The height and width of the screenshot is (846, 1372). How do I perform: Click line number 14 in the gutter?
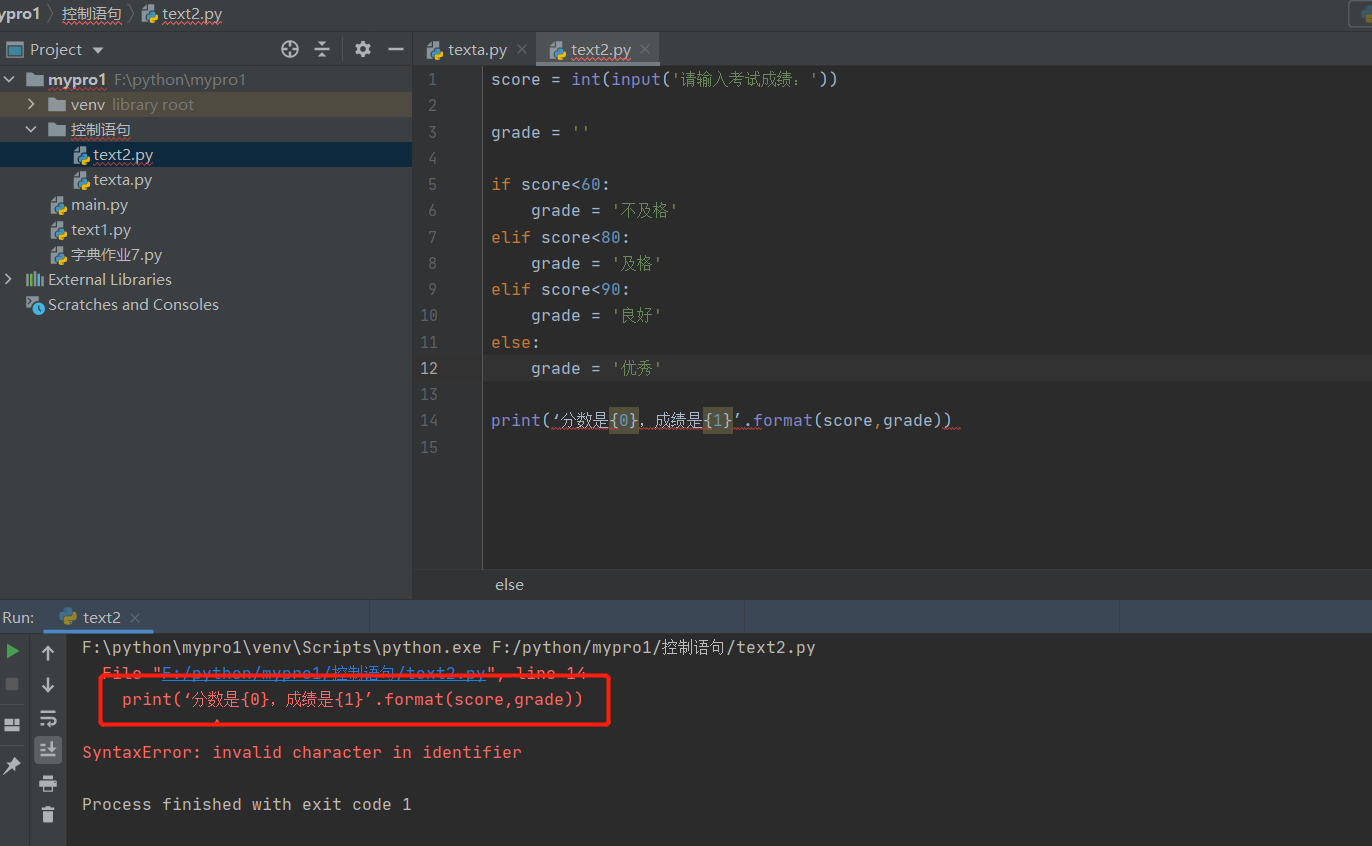[x=429, y=420]
